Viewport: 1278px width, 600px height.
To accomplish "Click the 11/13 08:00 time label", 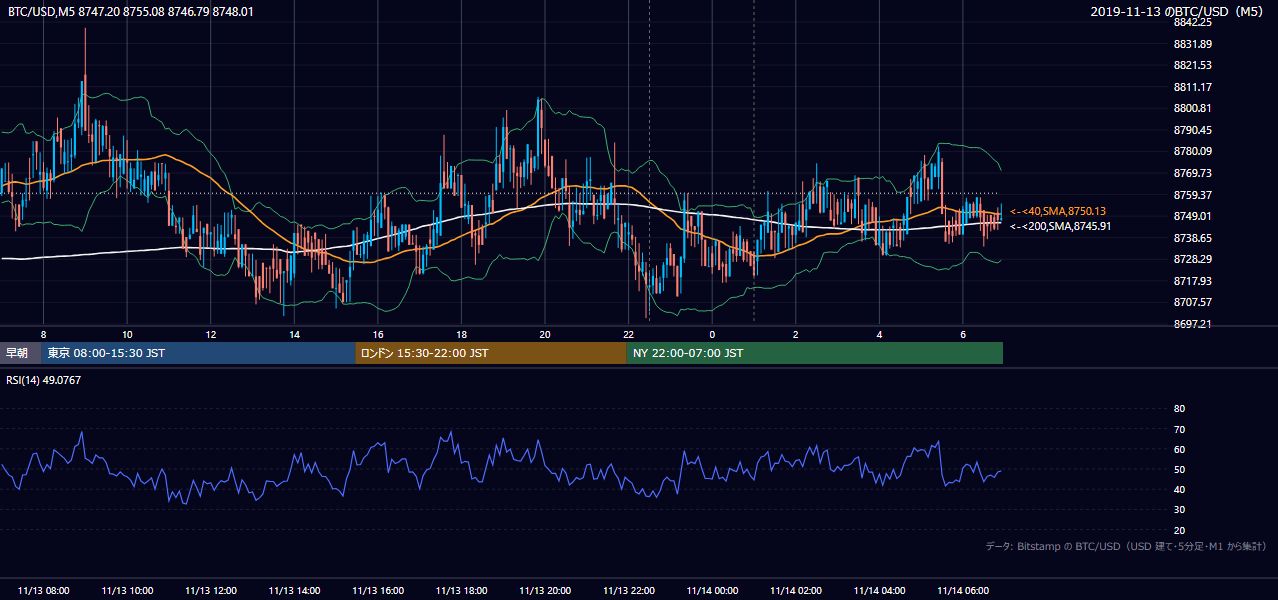I will (x=44, y=591).
